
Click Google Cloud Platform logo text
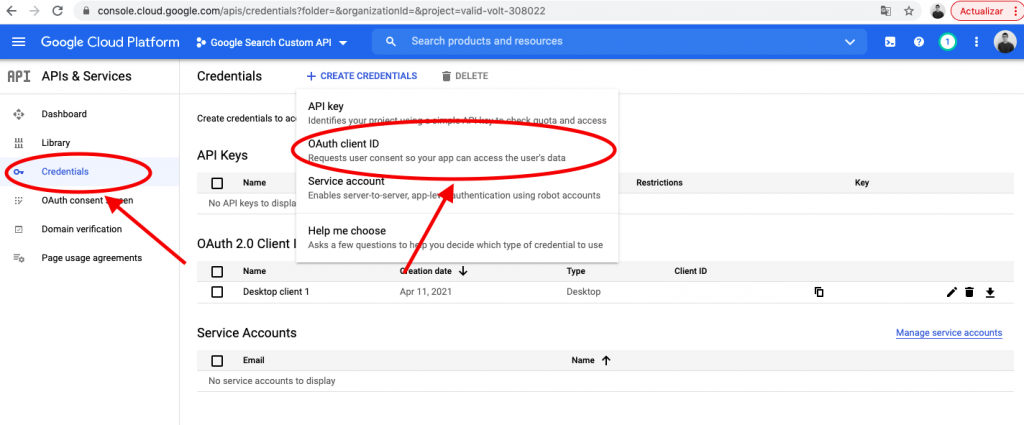tap(110, 42)
